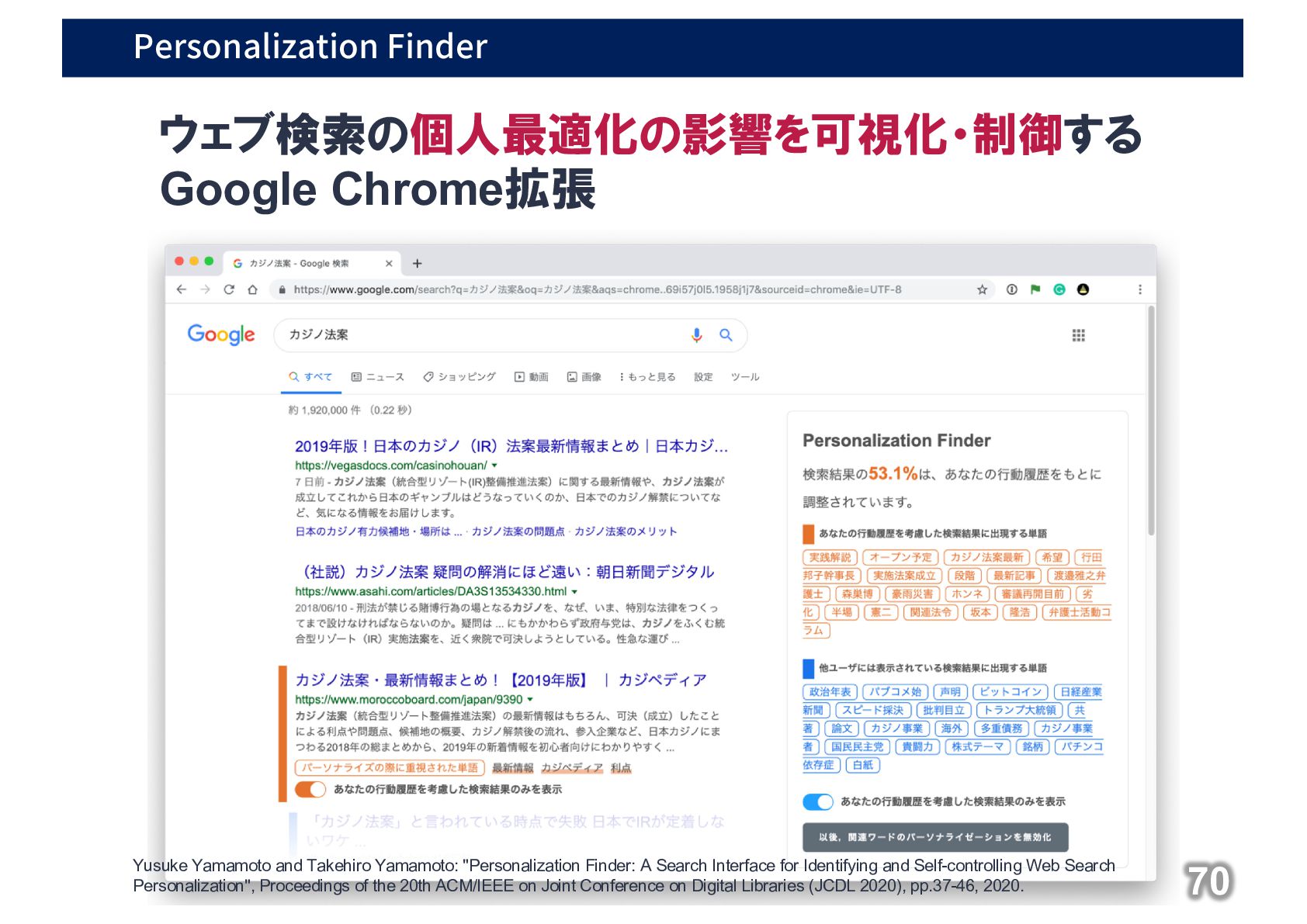Click the orange 実施法案成立 tag
Screen dimensions: 1307x924
coord(904,576)
